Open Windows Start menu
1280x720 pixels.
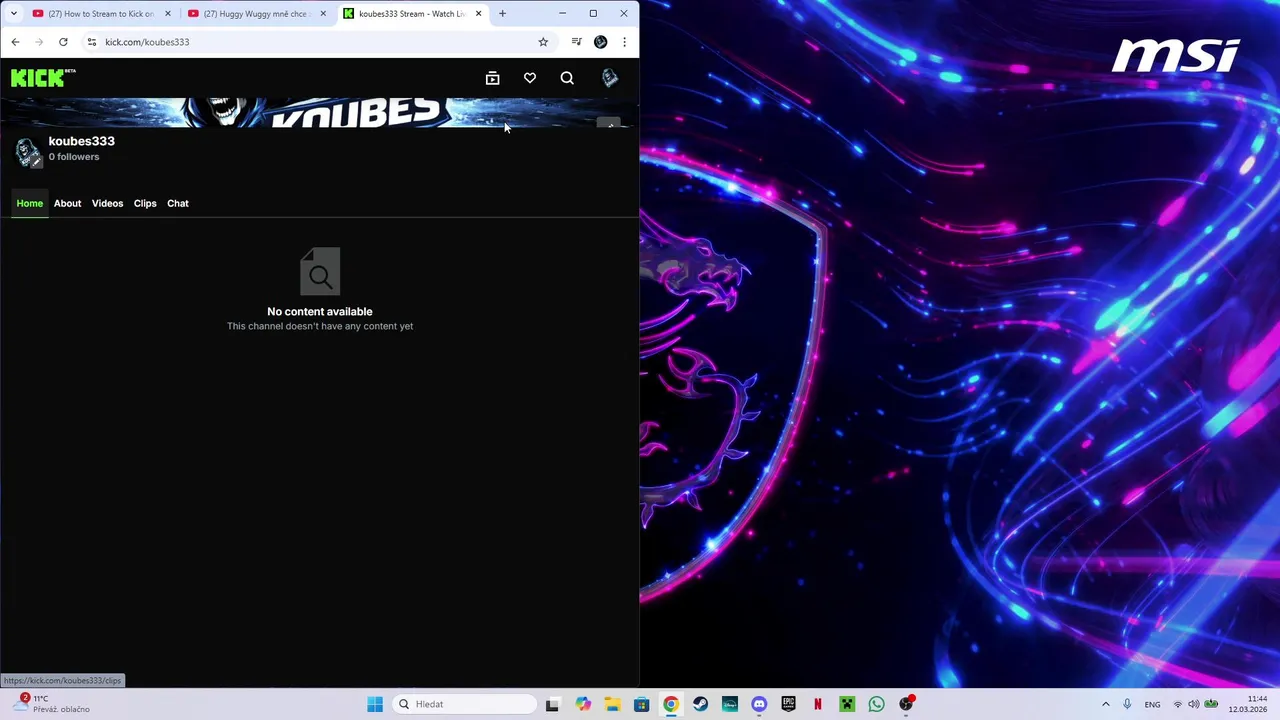(375, 704)
